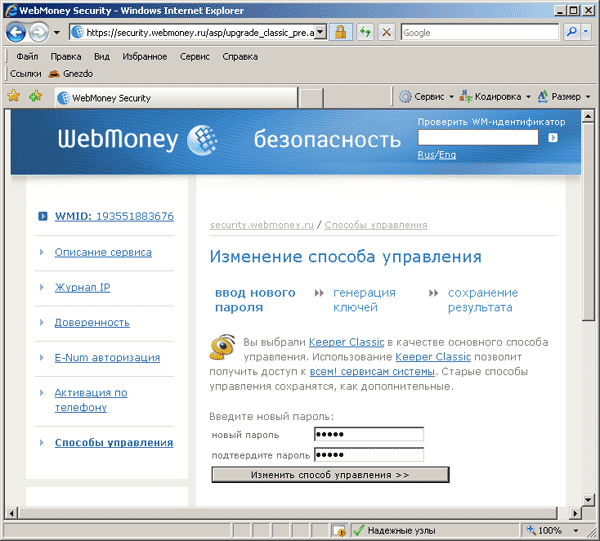The image size is (600, 541).
Task: Click the security lock icon by address bar
Action: [x=340, y=32]
